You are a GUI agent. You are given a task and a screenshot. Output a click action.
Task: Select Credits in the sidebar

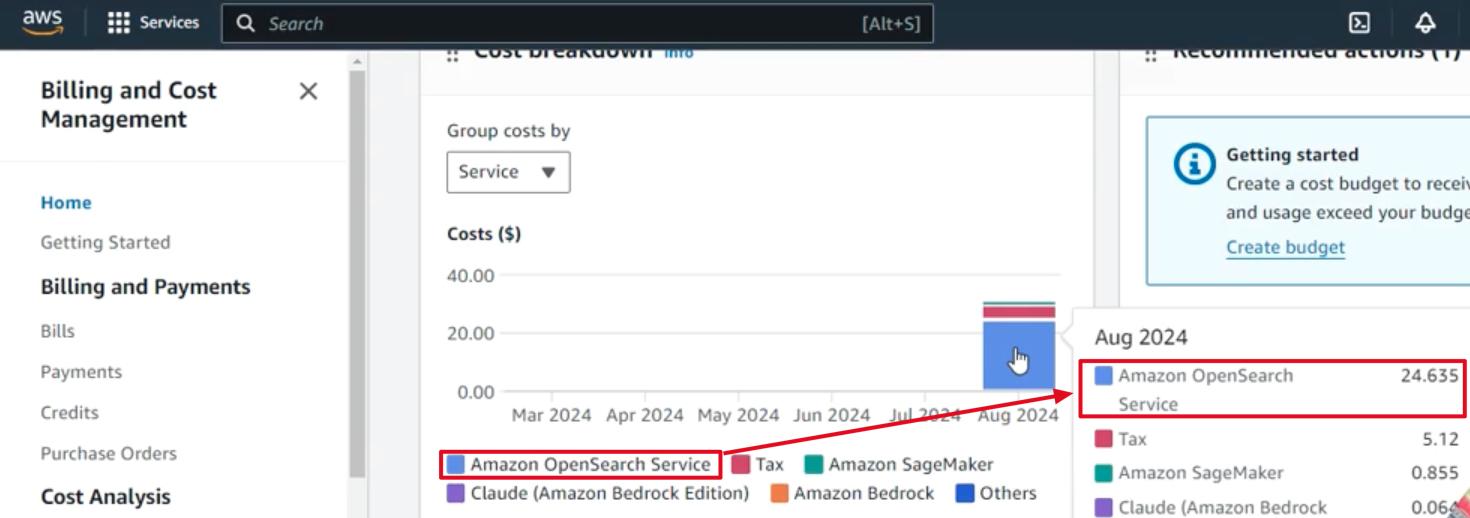click(x=70, y=412)
